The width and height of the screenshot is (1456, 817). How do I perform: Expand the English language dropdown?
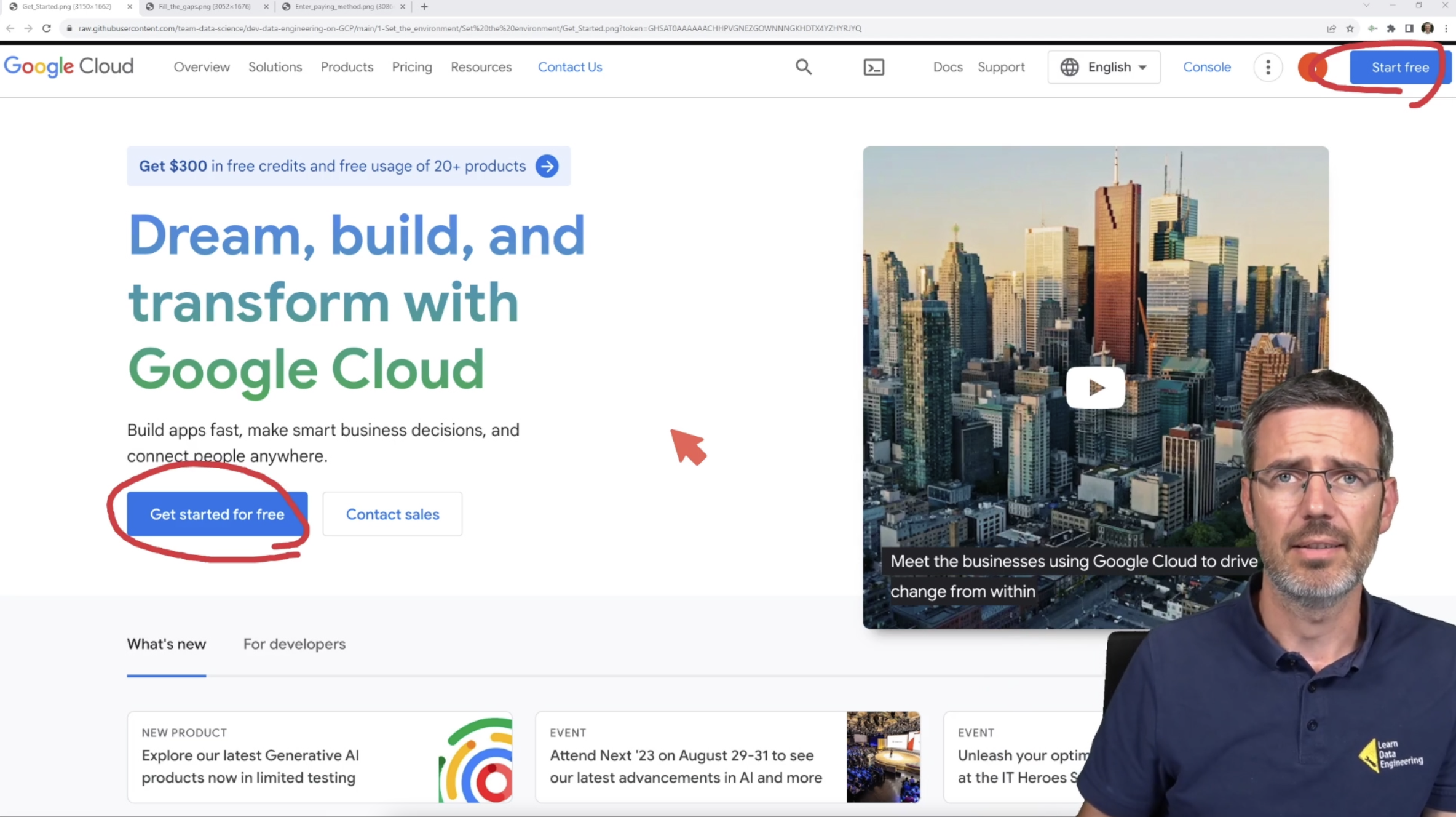pyautogui.click(x=1104, y=67)
